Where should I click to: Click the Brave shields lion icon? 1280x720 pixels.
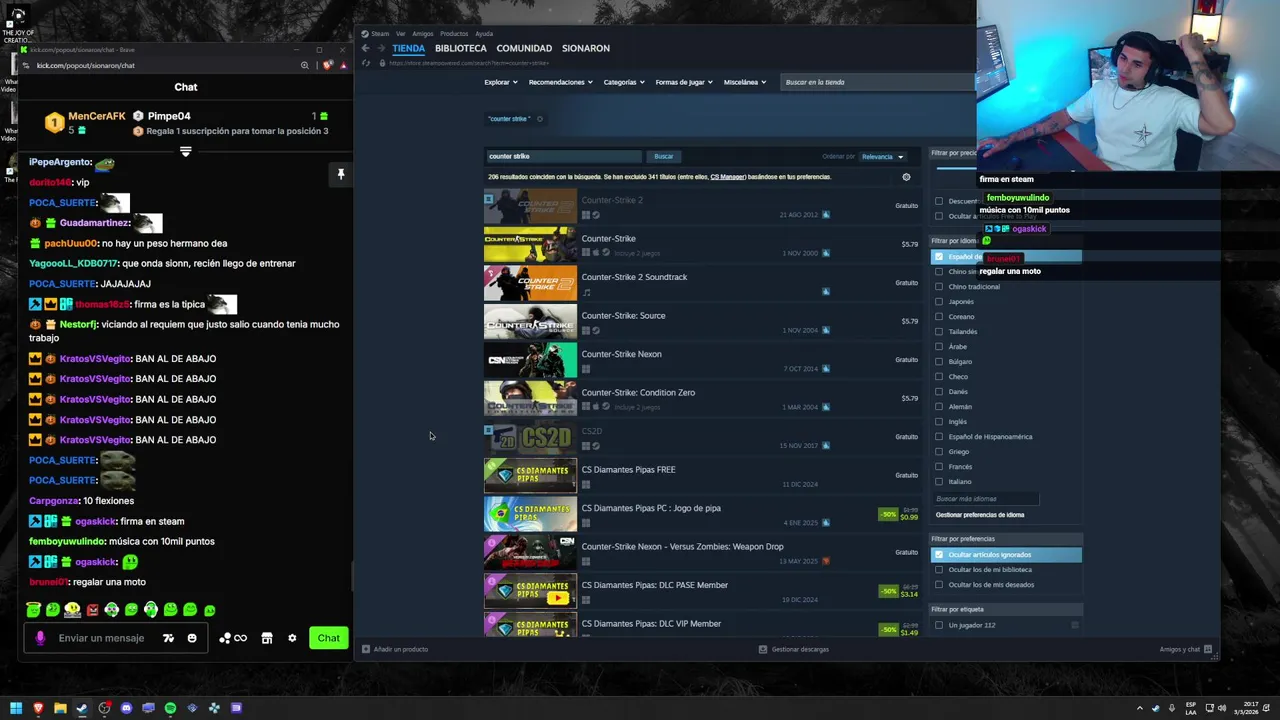327,66
